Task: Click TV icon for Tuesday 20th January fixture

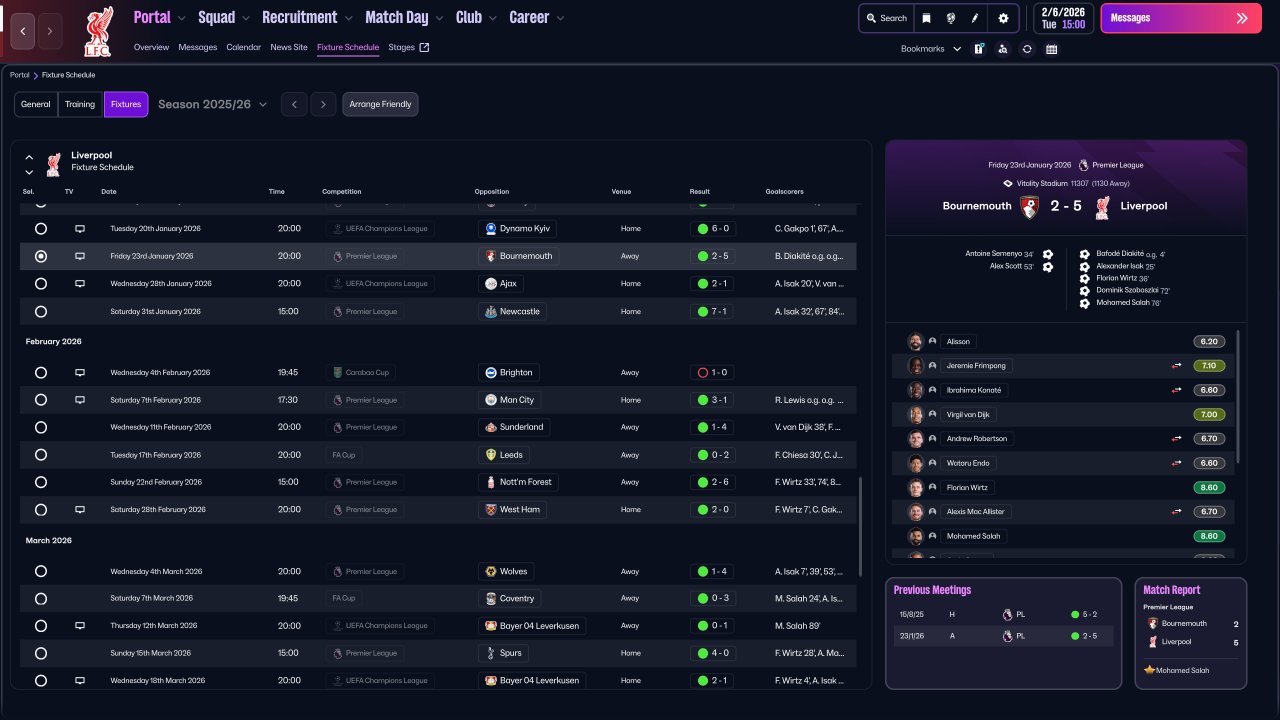Action: click(x=80, y=229)
